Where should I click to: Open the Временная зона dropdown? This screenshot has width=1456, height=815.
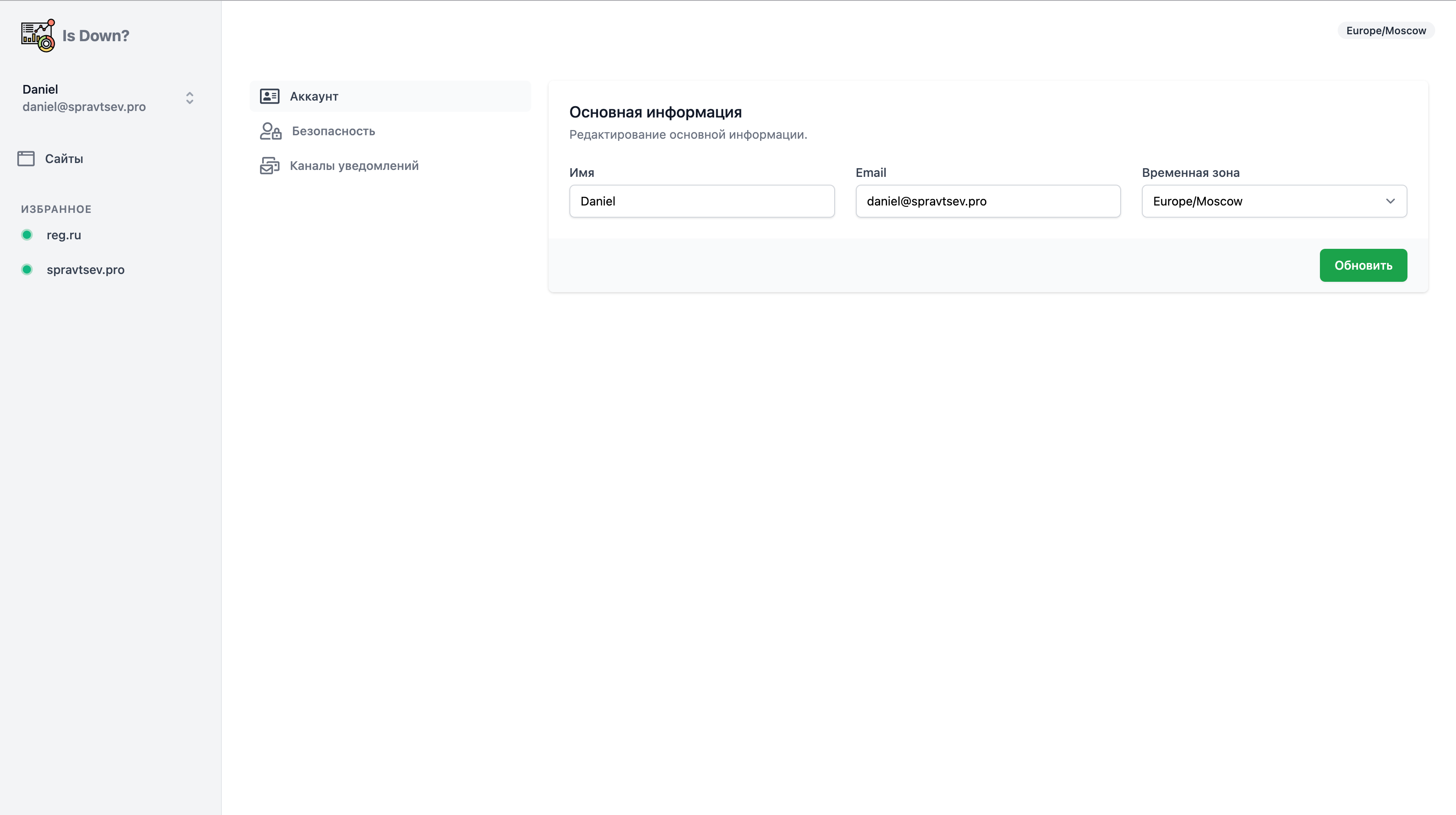point(1266,201)
